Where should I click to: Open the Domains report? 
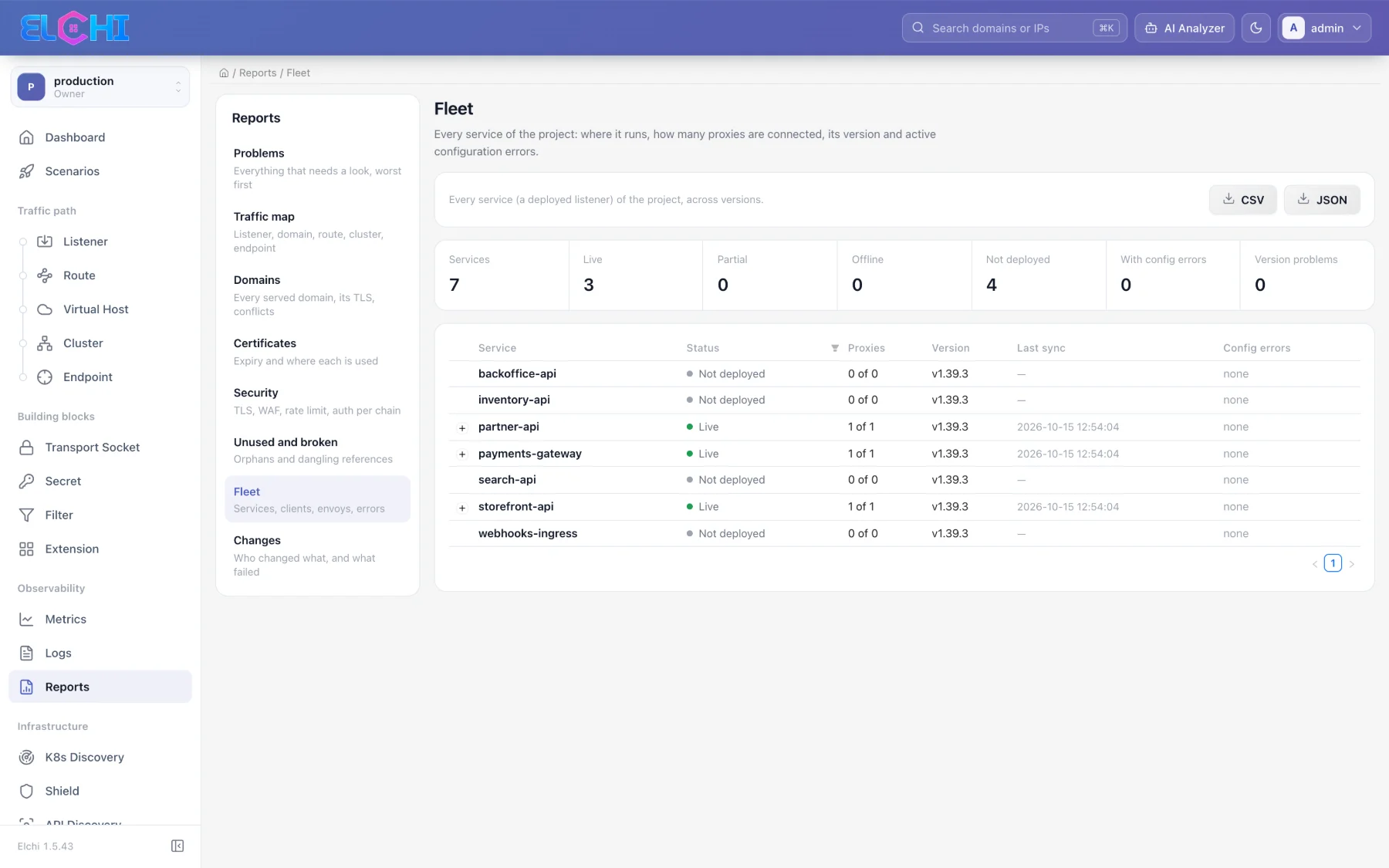pos(317,295)
